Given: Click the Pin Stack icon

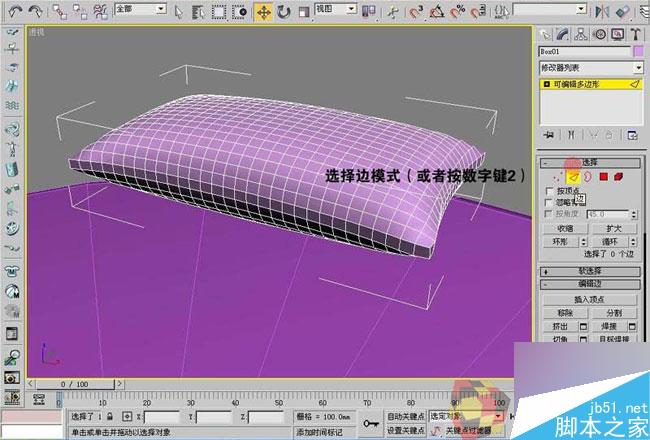Looking at the screenshot, I should (549, 135).
